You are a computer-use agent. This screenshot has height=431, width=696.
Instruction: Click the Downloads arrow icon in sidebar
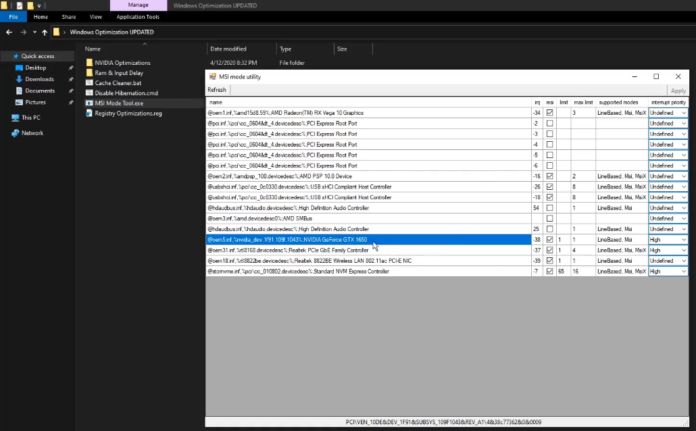click(x=19, y=79)
